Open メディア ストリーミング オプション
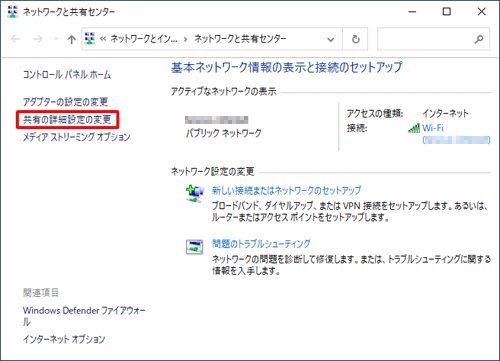Image resolution: width=500 pixels, height=361 pixels. (76, 137)
